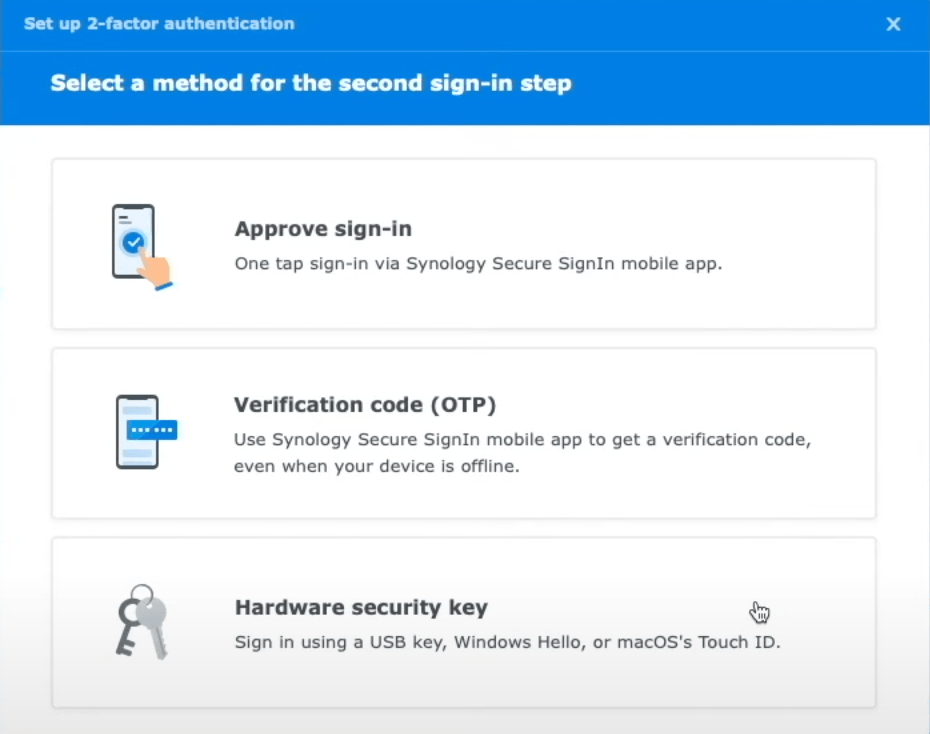
Task: Click the blue checkmark on the phone illustration
Action: (135, 240)
